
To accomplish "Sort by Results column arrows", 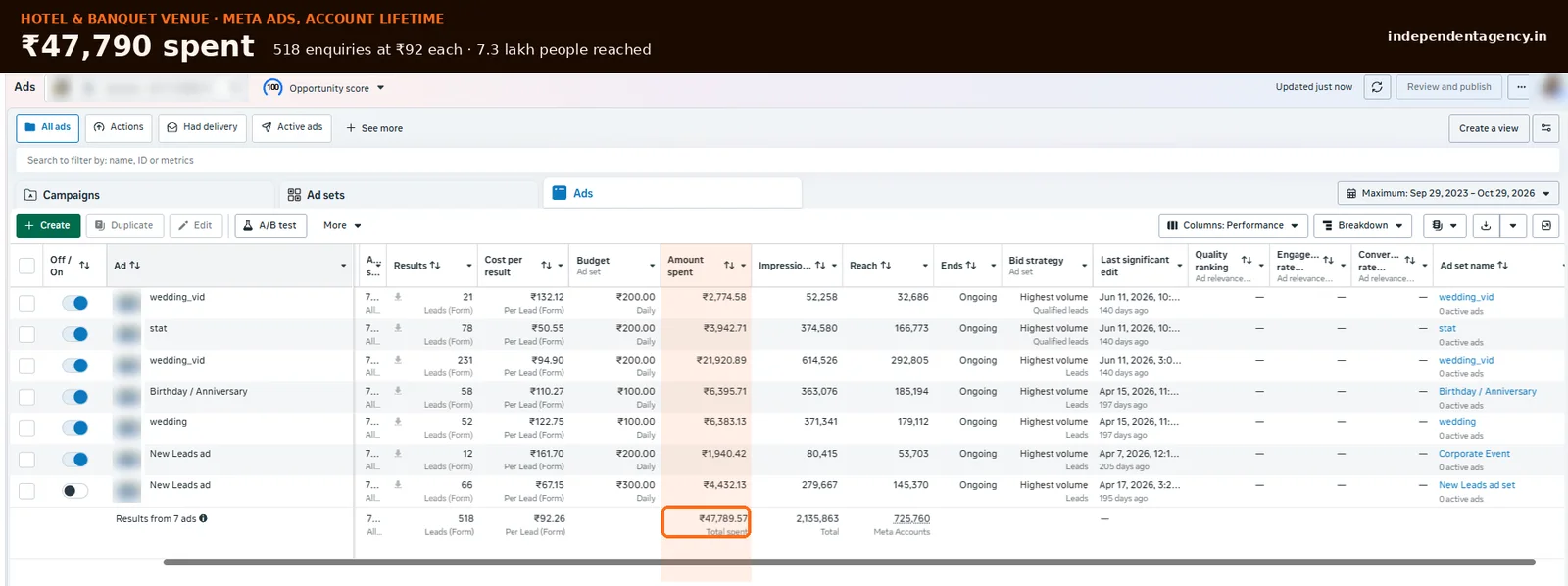I will [x=434, y=266].
